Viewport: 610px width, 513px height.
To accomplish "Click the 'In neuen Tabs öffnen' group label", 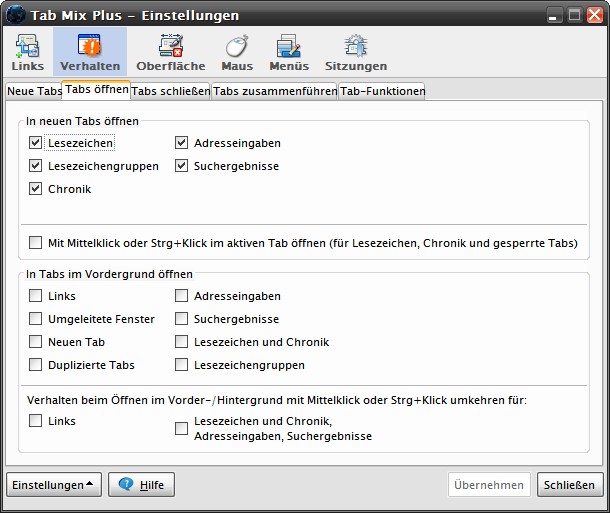I will (82, 121).
